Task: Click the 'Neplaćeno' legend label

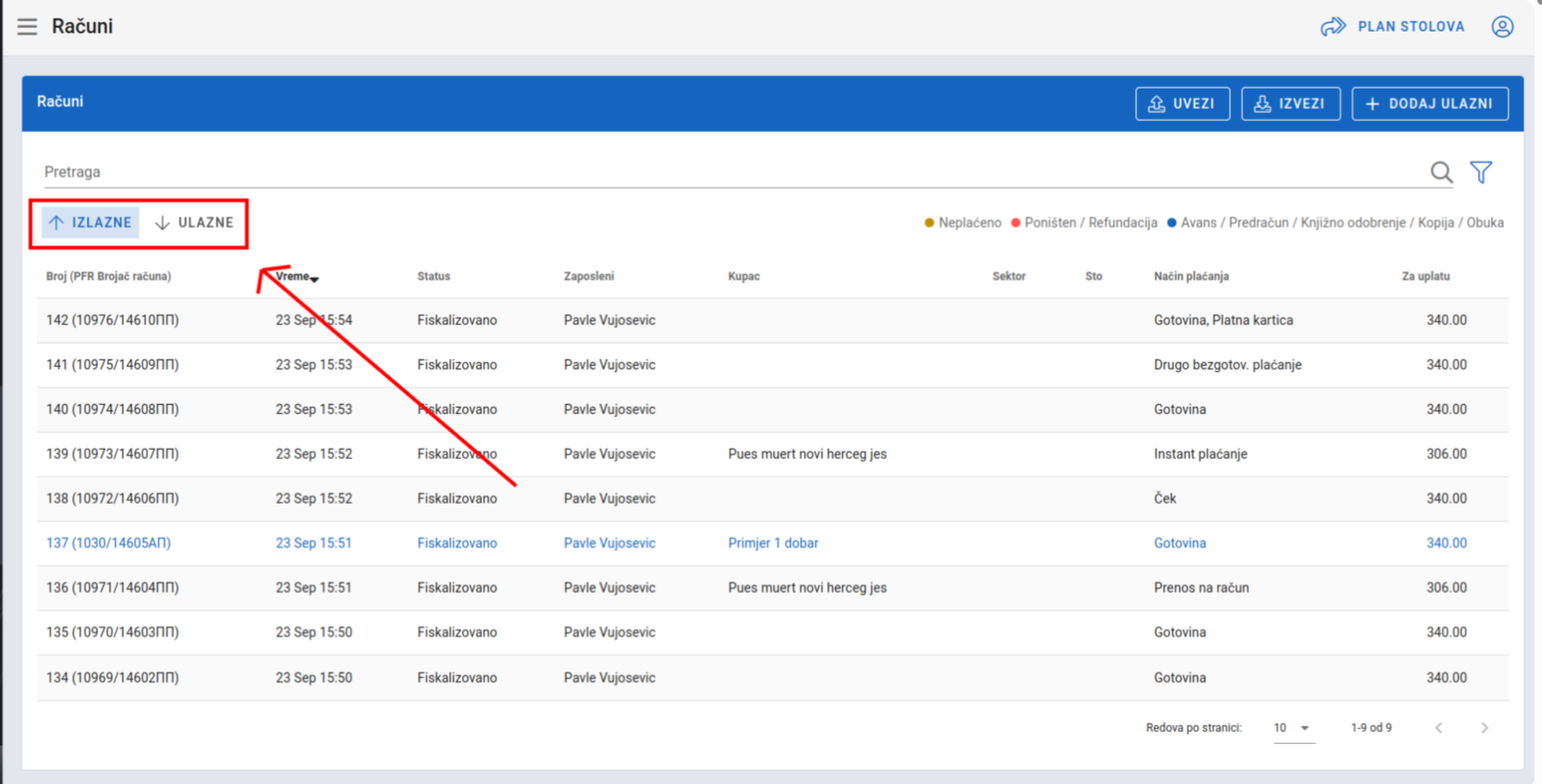Action: click(x=969, y=223)
